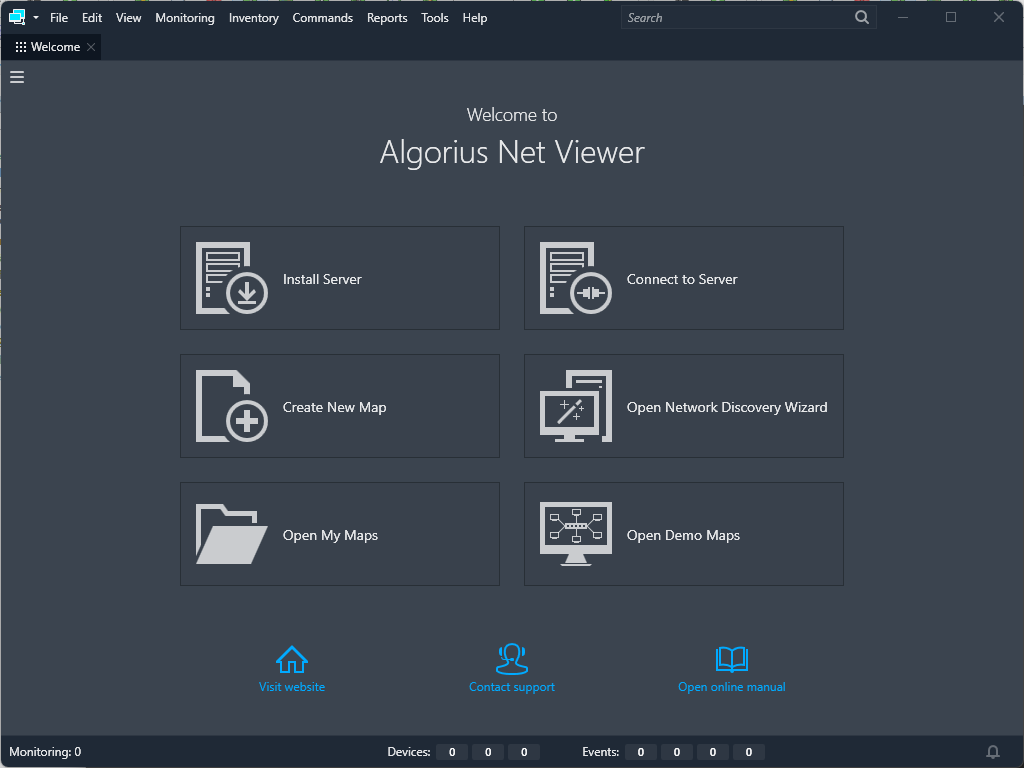
Task: Select the Welcome tab
Action: pos(51,47)
